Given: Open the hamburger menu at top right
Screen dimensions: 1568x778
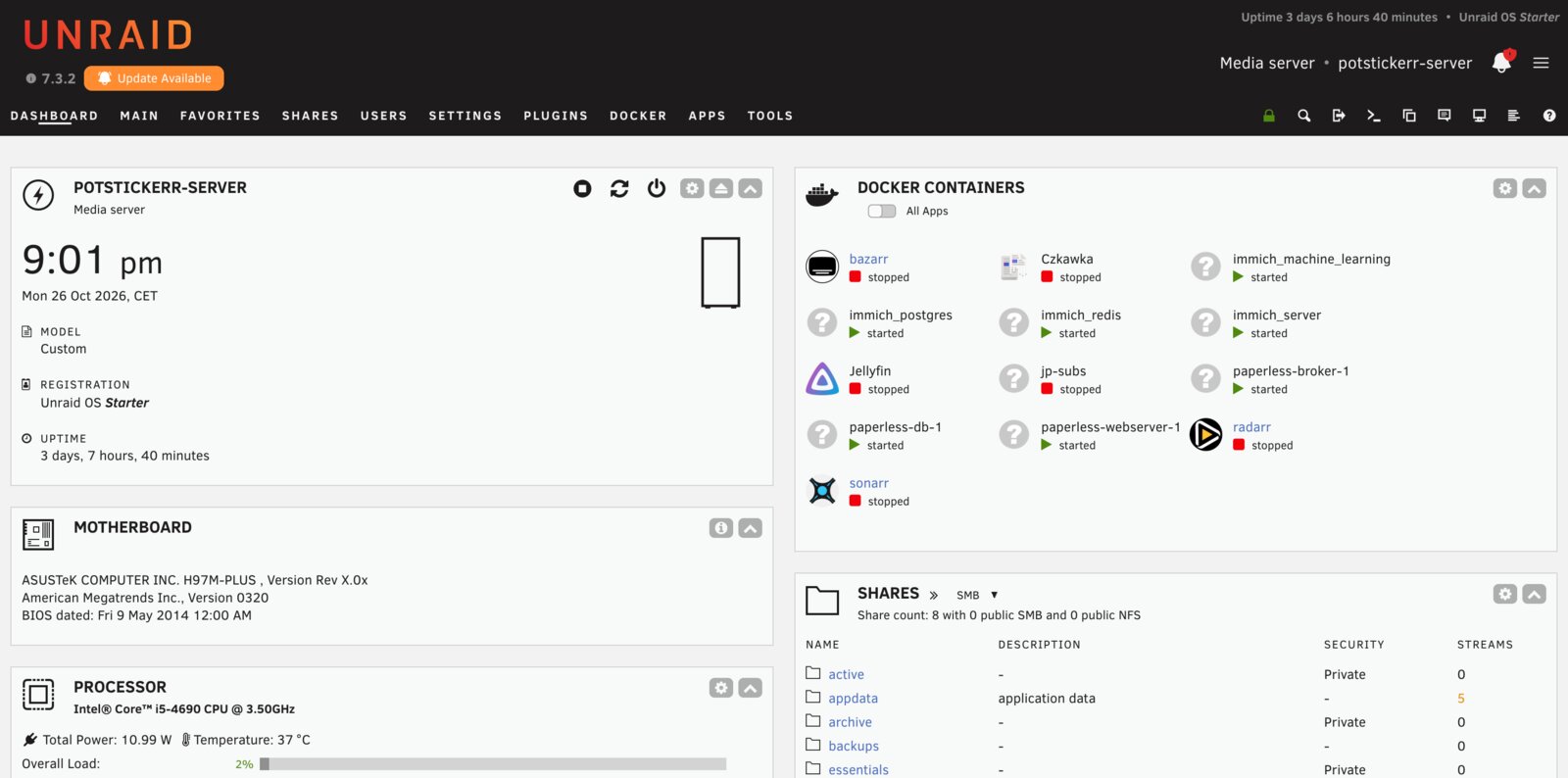Looking at the screenshot, I should click(1541, 63).
